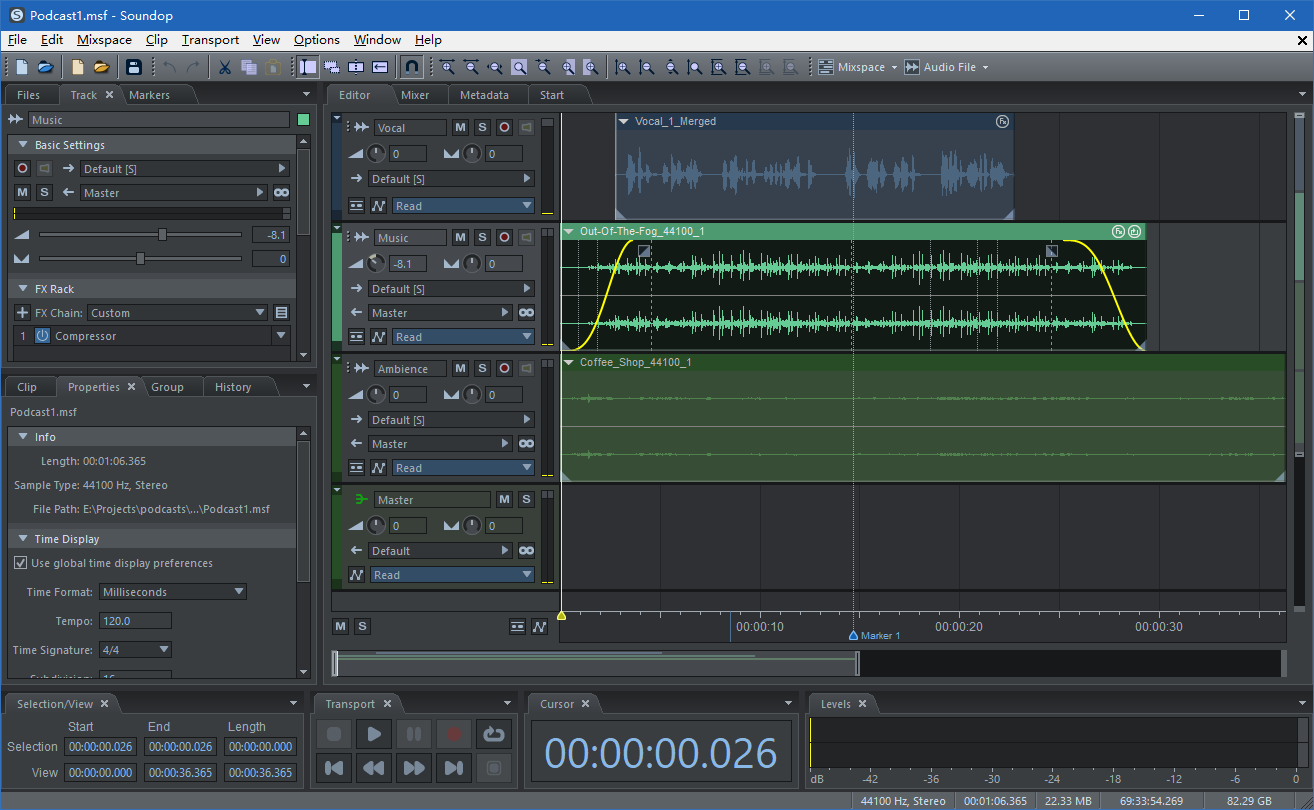Select the Cut scissors icon in toolbar
Image resolution: width=1314 pixels, height=810 pixels.
tap(225, 67)
